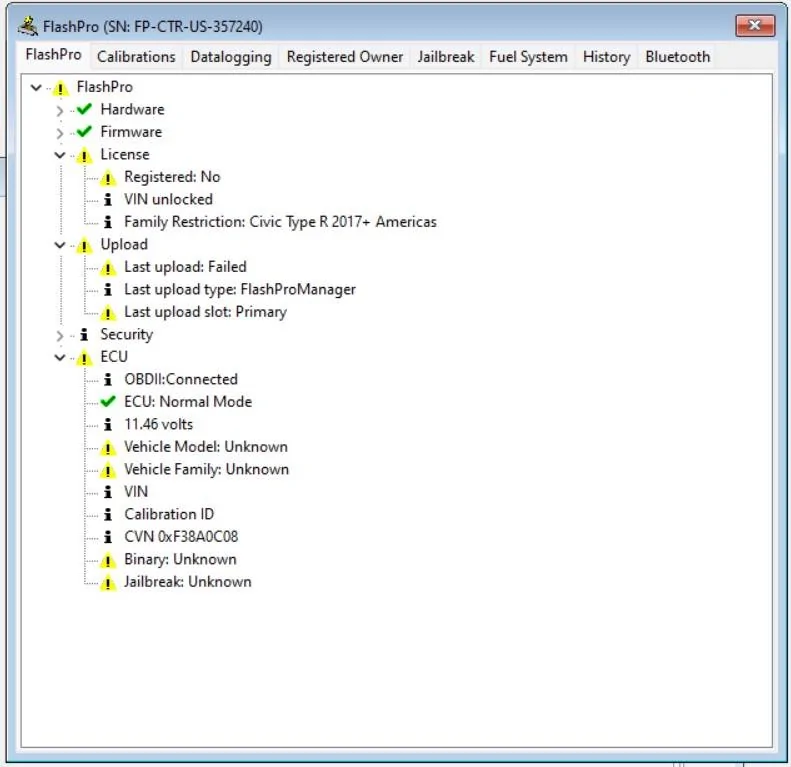Open the Fuel System tab
The image size is (791, 767).
point(528,57)
